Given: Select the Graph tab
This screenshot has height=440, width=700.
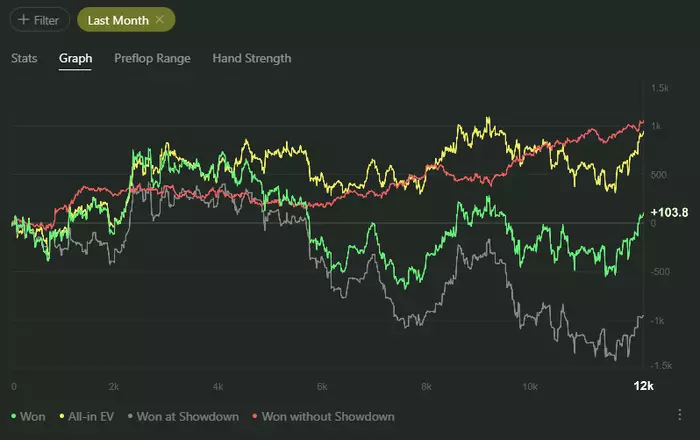Looking at the screenshot, I should (x=75, y=58).
